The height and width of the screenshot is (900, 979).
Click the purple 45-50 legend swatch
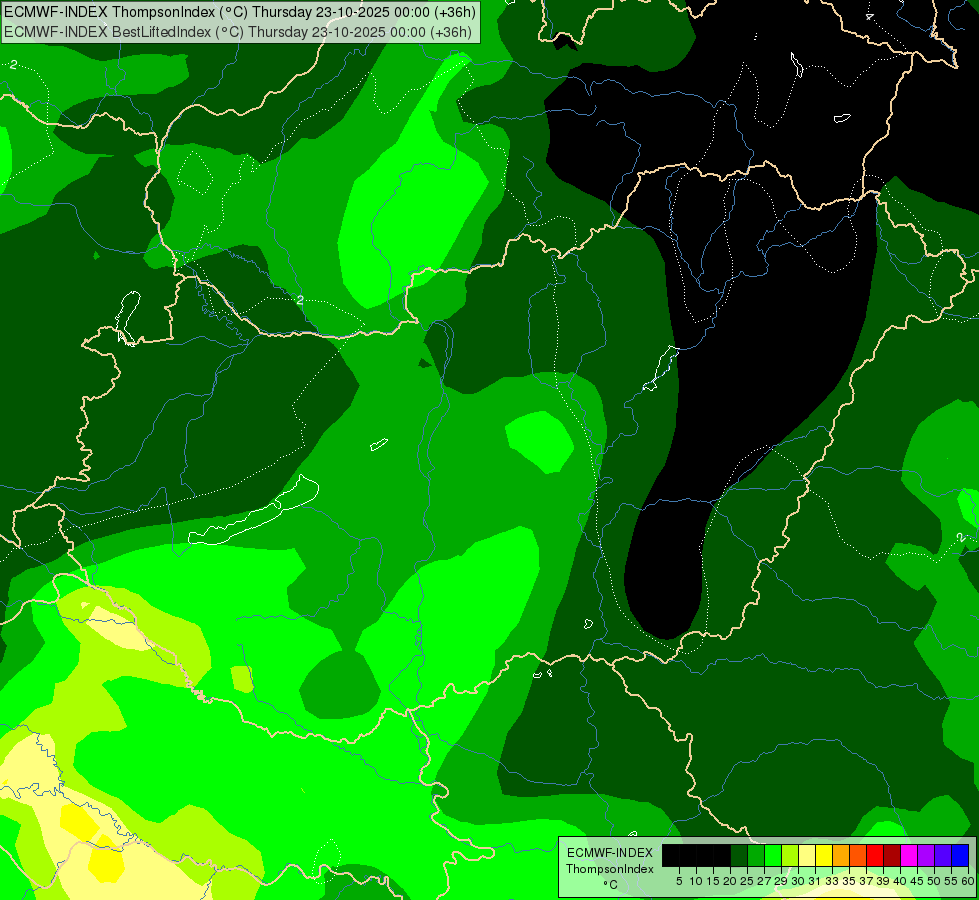pos(926,856)
